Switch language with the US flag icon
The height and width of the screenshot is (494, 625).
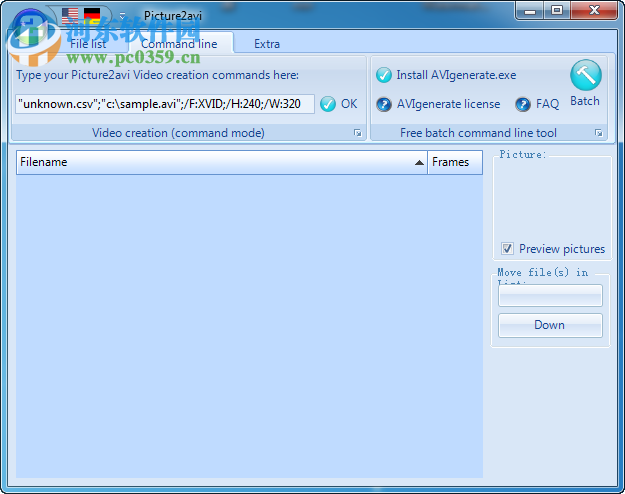pos(70,16)
